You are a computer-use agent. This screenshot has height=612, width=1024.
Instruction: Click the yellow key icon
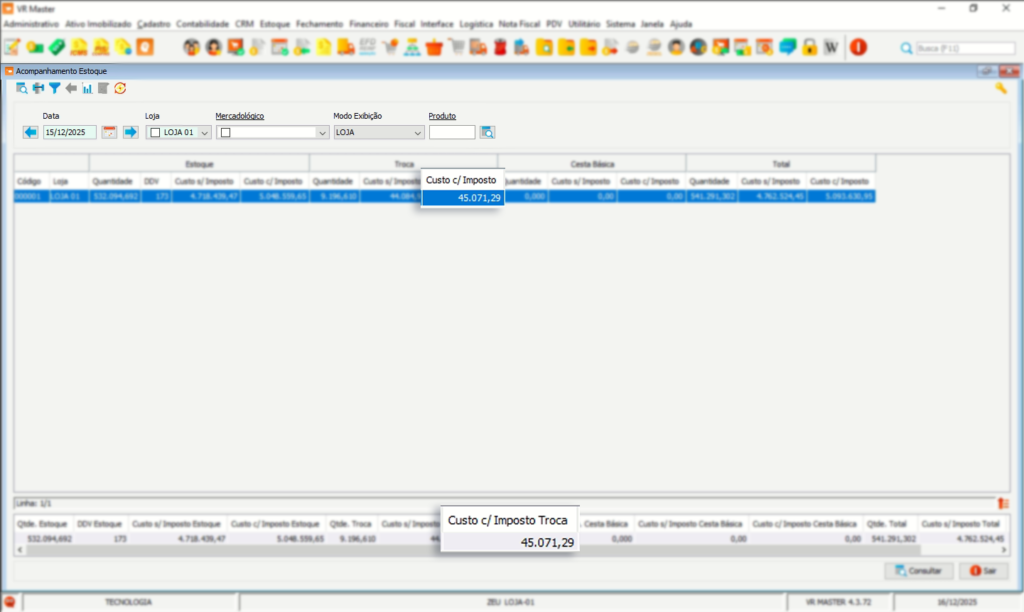[x=1000, y=88]
